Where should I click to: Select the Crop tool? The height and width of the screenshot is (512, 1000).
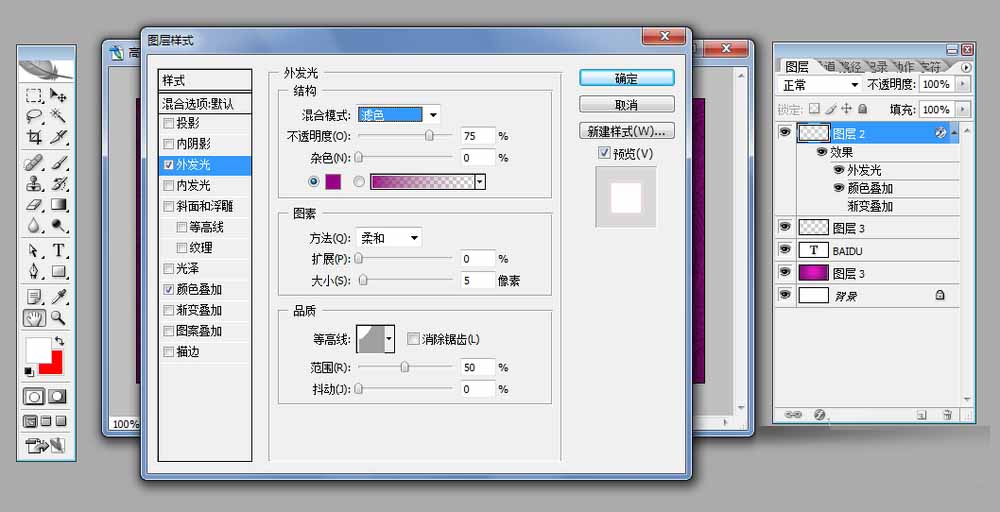point(34,136)
